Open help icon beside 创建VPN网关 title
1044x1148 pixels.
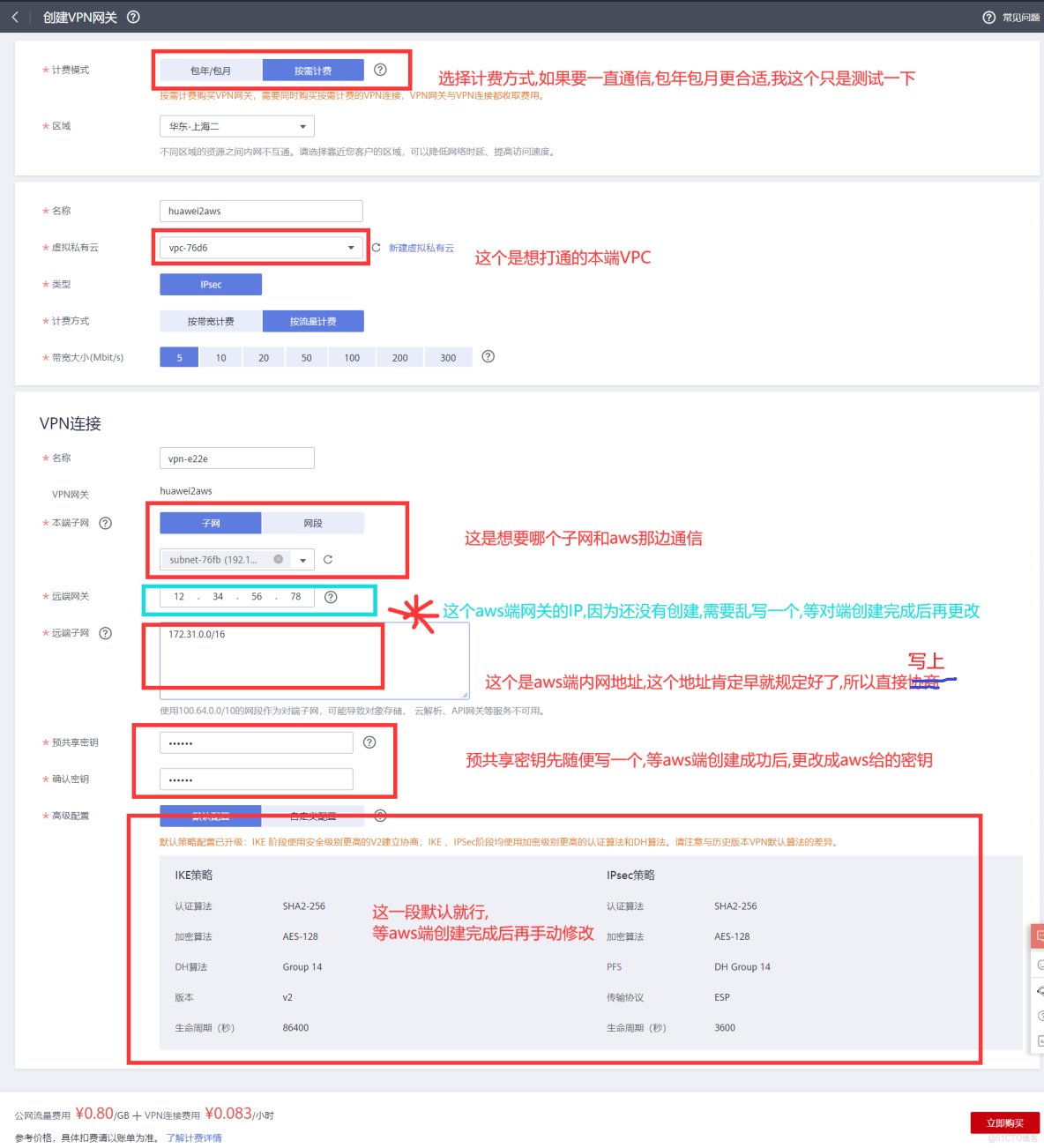pos(133,17)
